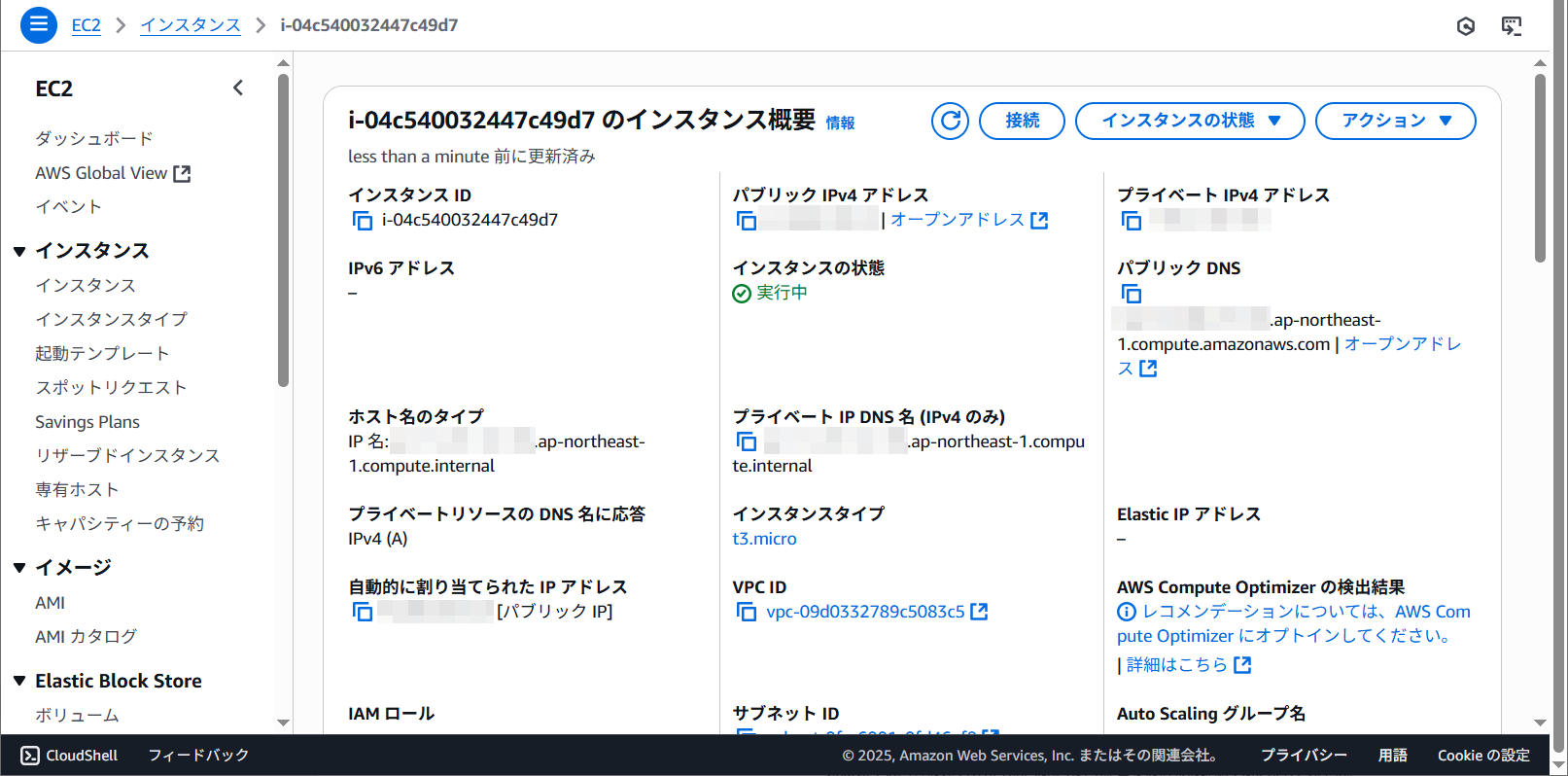Collapse the EC2 side navigation panel
This screenshot has width=1568, height=776.
tap(238, 88)
